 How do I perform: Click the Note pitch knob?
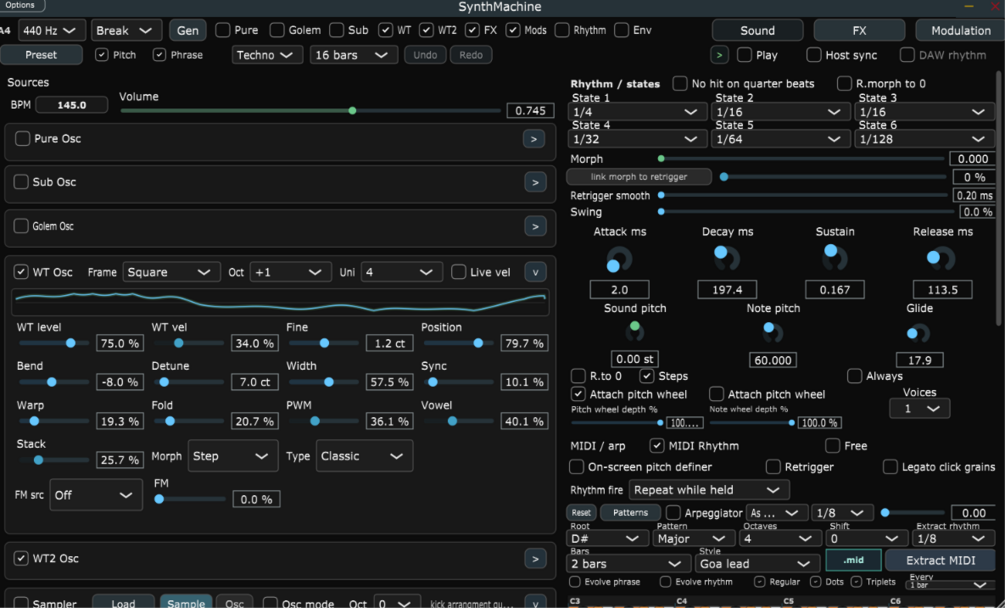tap(772, 331)
